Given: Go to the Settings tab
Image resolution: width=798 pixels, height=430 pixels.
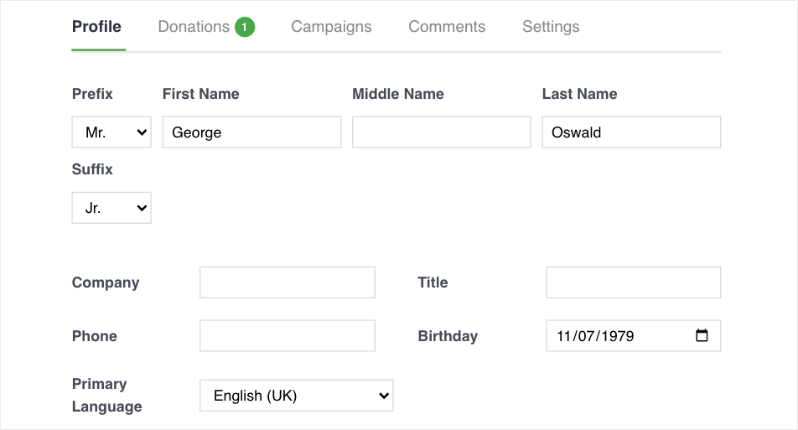Looking at the screenshot, I should coord(551,26).
